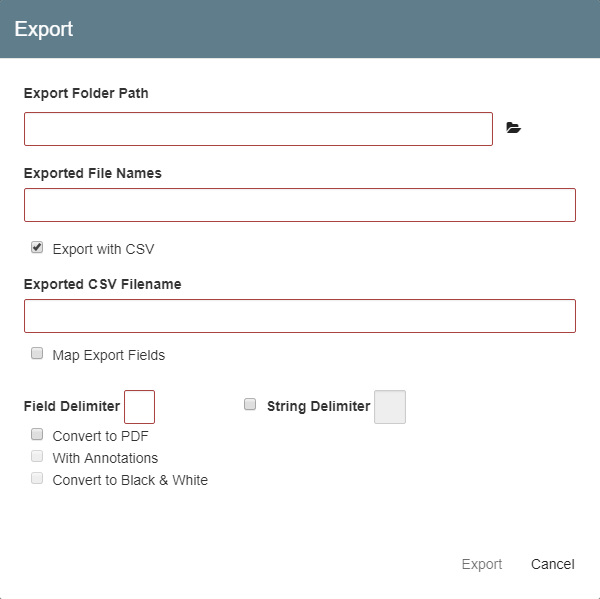
Task: Click the Convert to Black & White label
Action: [130, 480]
